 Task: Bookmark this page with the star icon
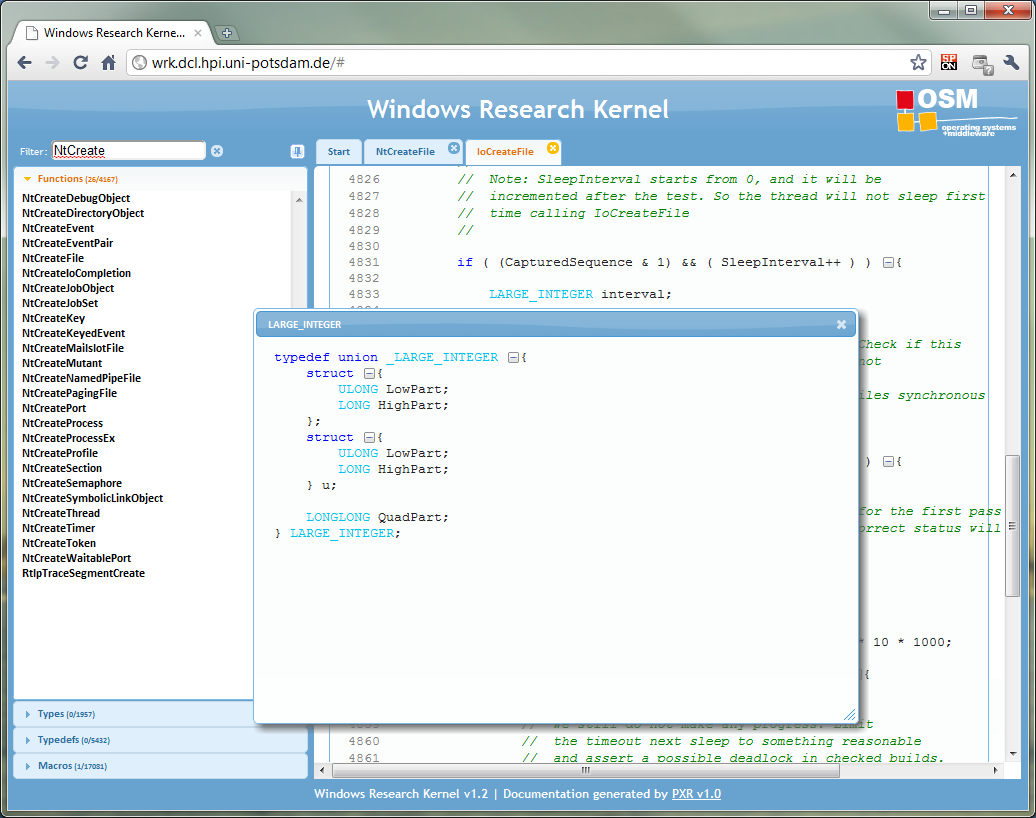tap(918, 63)
